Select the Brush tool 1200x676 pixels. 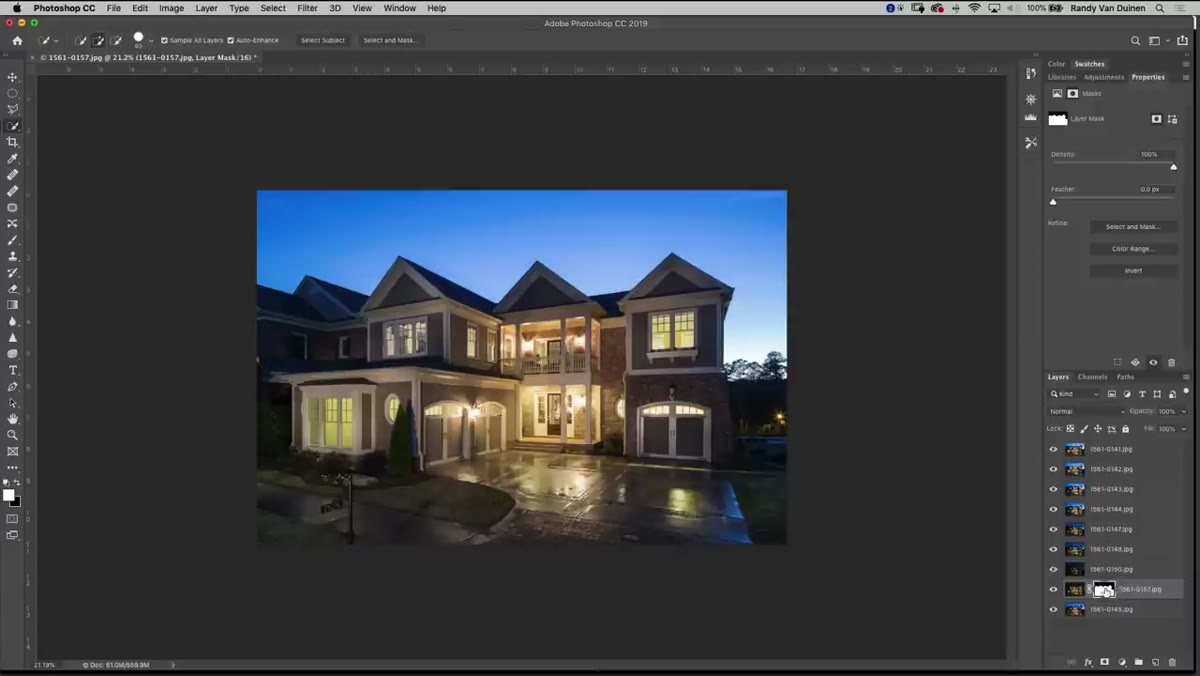[12, 240]
